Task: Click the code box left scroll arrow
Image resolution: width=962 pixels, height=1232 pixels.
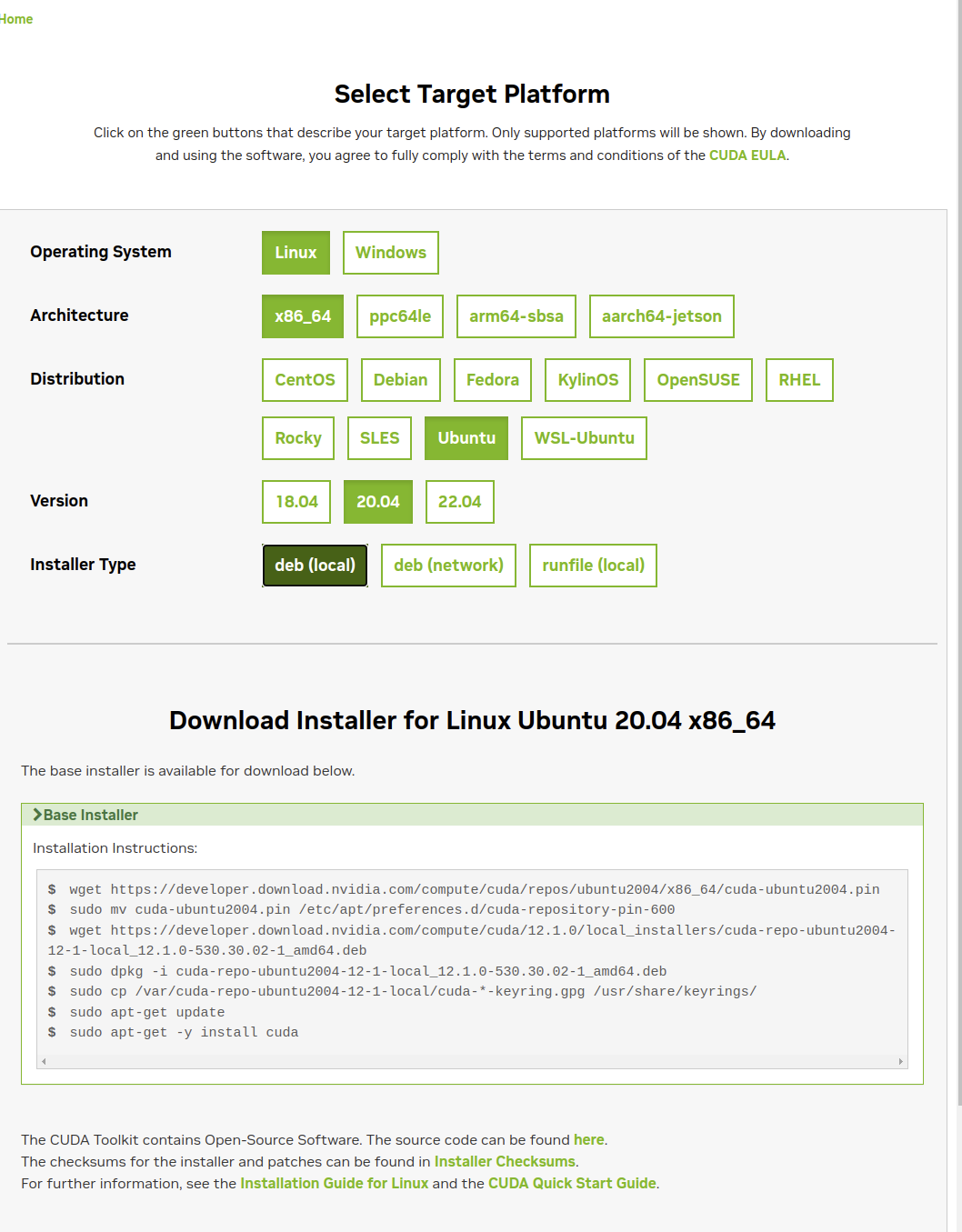Action: pyautogui.click(x=44, y=1061)
